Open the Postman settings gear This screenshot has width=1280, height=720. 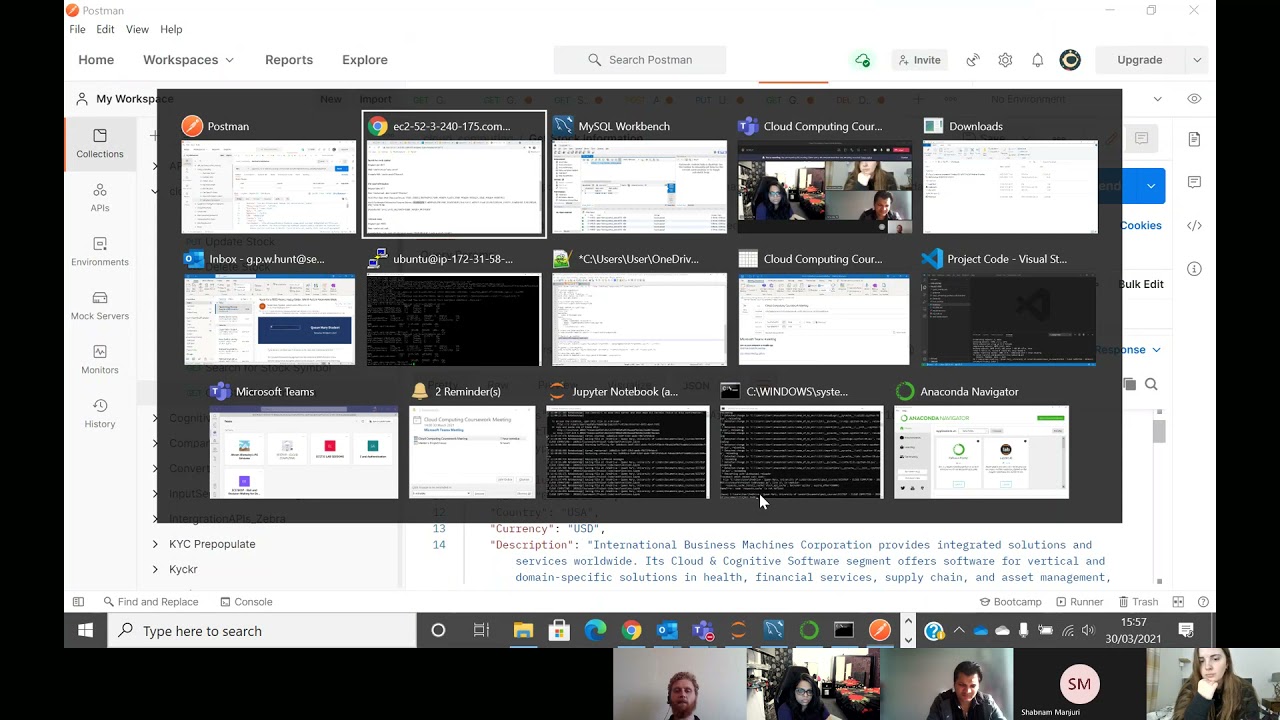point(1005,60)
